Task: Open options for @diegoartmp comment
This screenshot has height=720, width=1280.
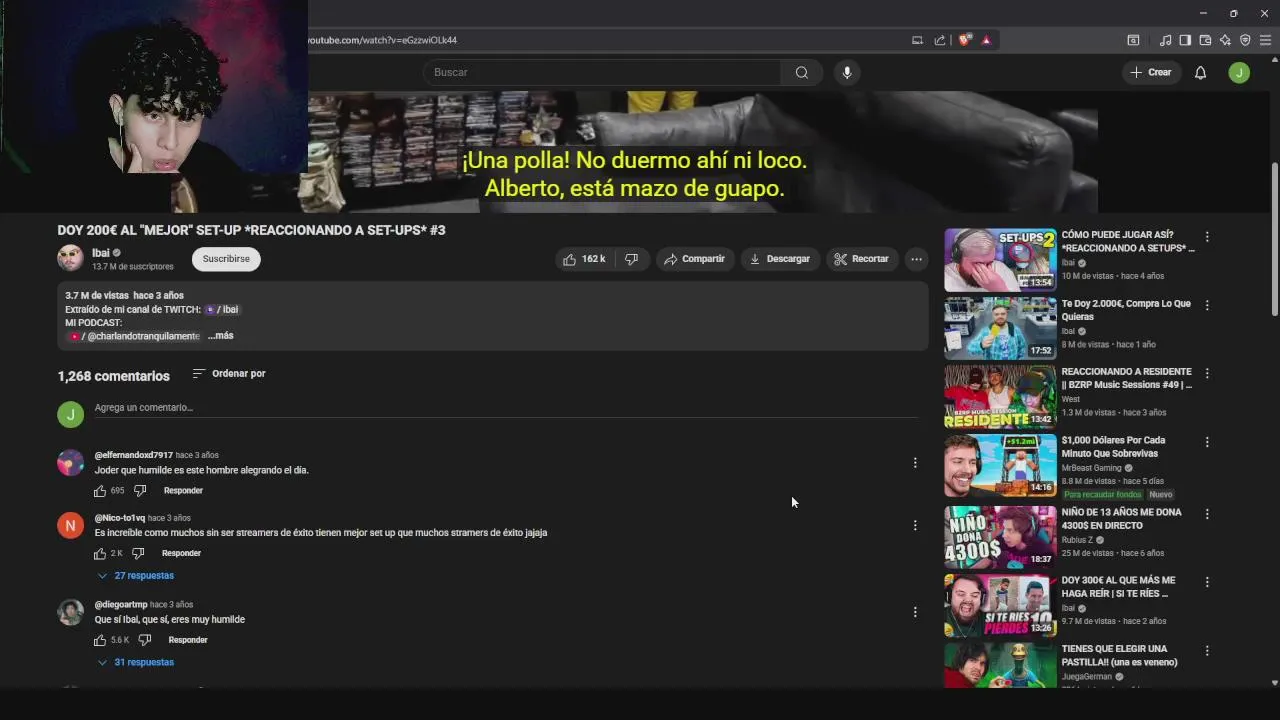Action: tap(915, 612)
